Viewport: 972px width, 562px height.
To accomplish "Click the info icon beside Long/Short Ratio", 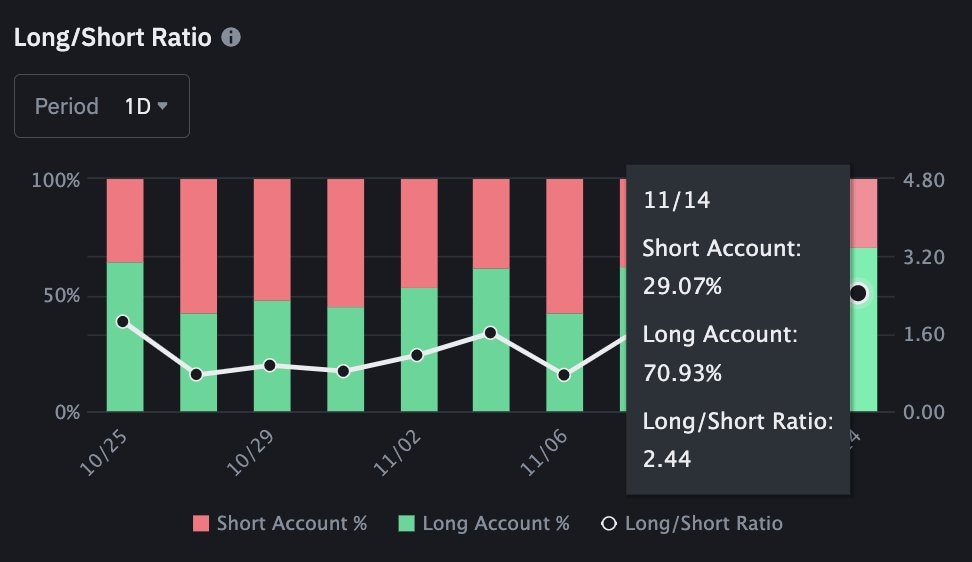I will pyautogui.click(x=231, y=38).
